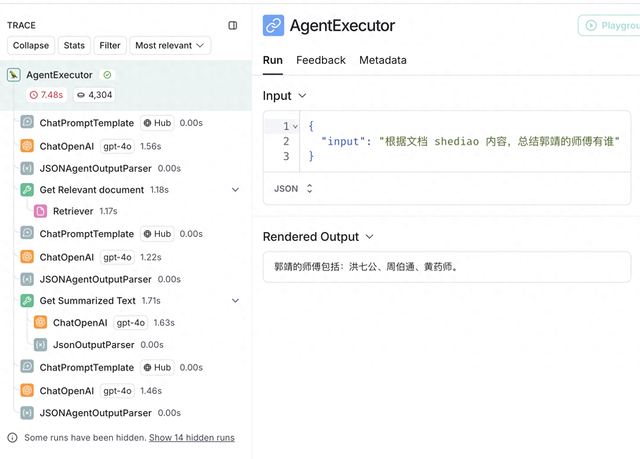The width and height of the screenshot is (640, 459).
Task: Click the ChatPromptTemplate icon above ChatOpenAI 1.22s
Action: [27, 233]
